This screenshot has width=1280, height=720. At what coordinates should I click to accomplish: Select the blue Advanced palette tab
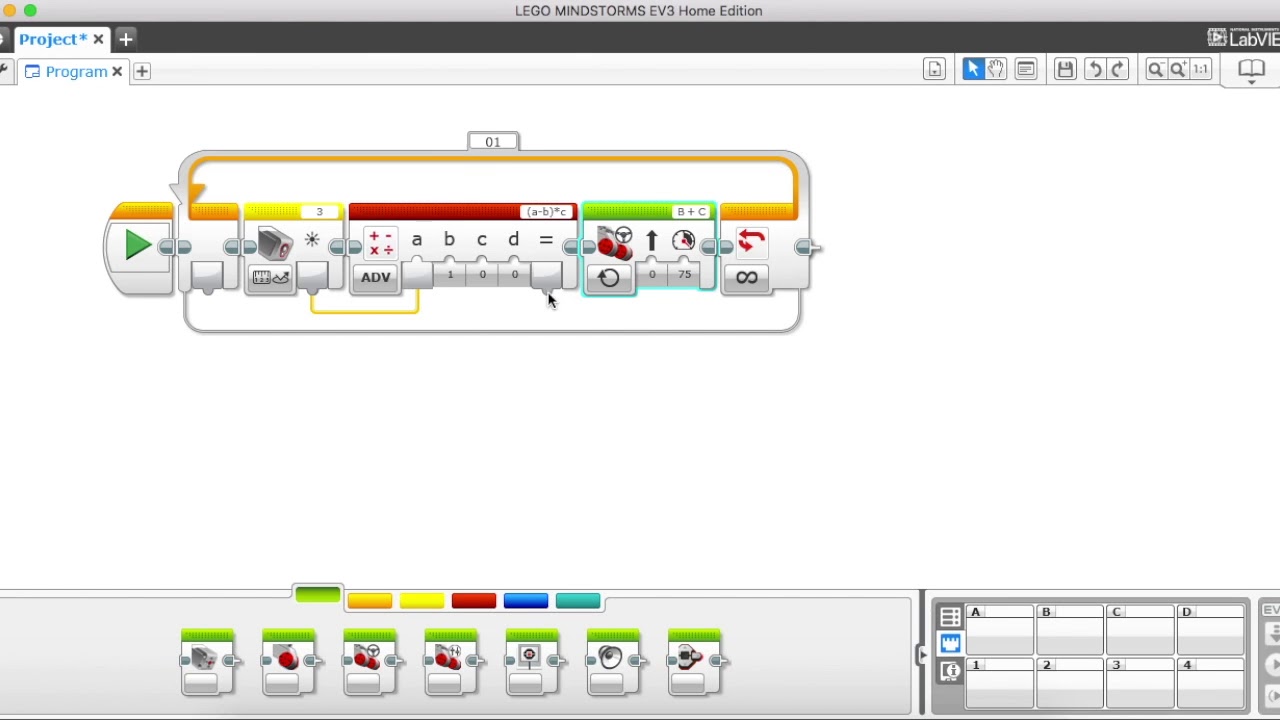pyautogui.click(x=526, y=601)
